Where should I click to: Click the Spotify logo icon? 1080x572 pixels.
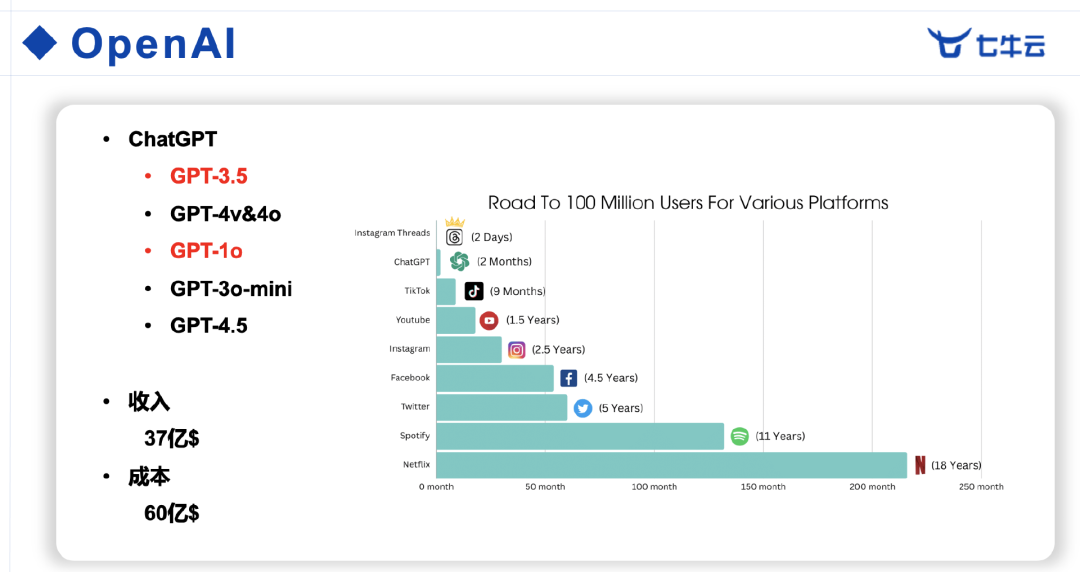click(739, 436)
